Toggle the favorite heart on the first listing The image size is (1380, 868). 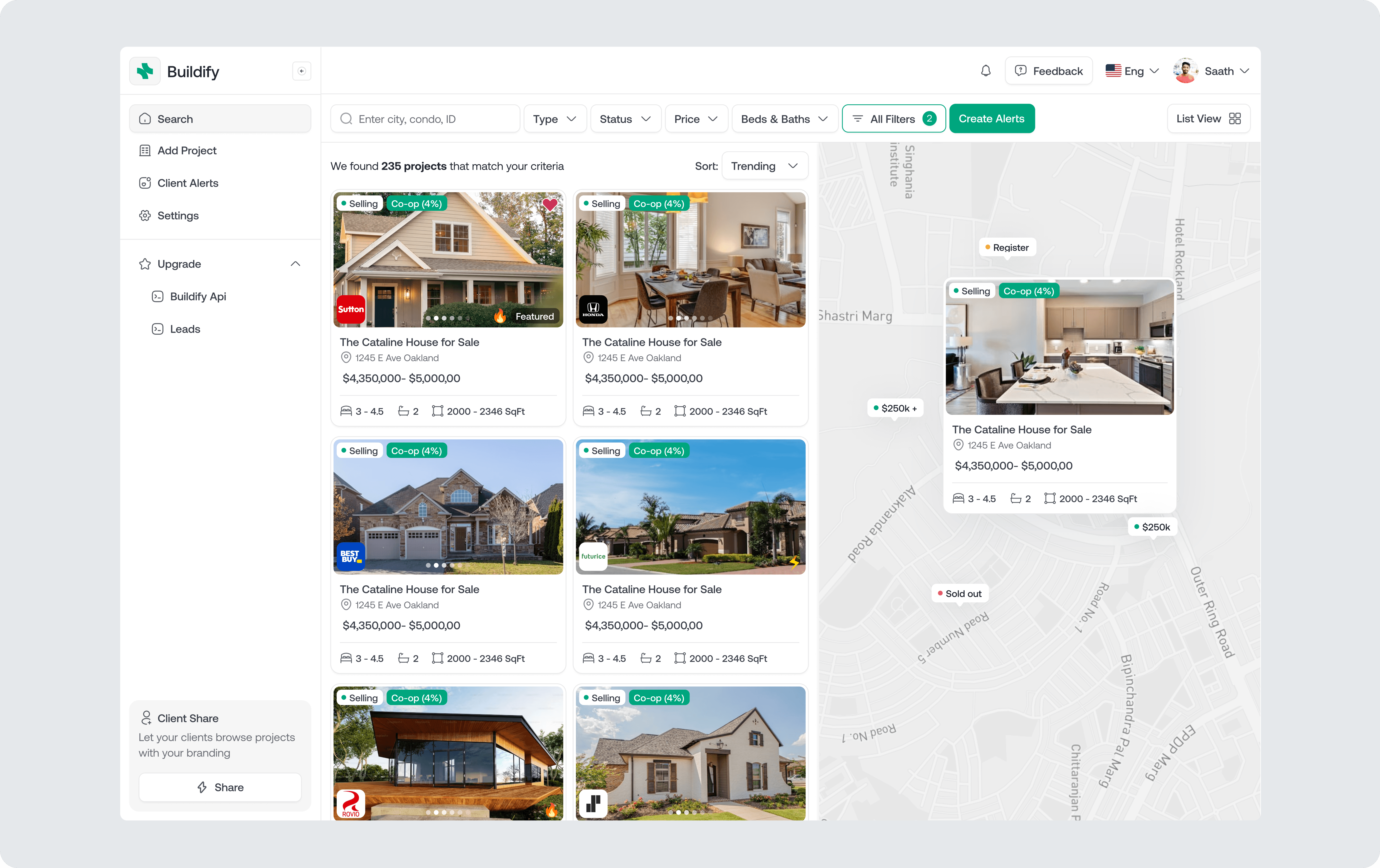coord(549,204)
